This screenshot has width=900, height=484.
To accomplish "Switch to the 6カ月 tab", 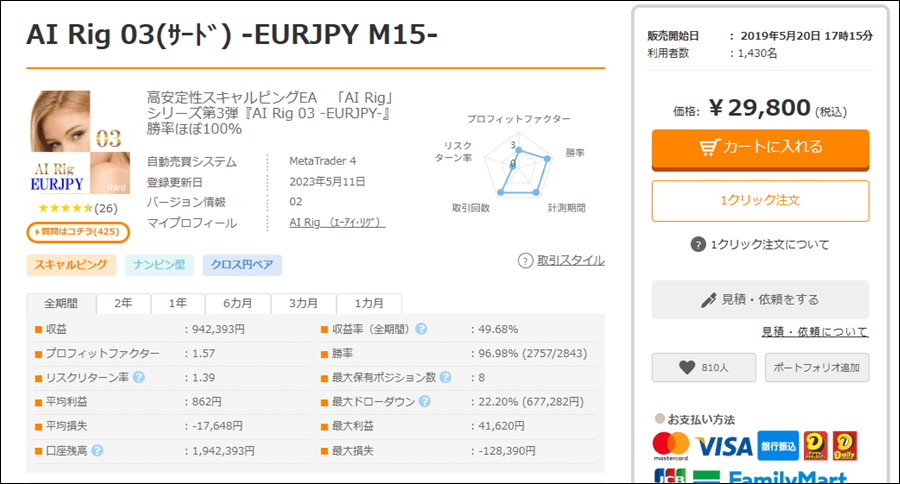I will coord(238,303).
